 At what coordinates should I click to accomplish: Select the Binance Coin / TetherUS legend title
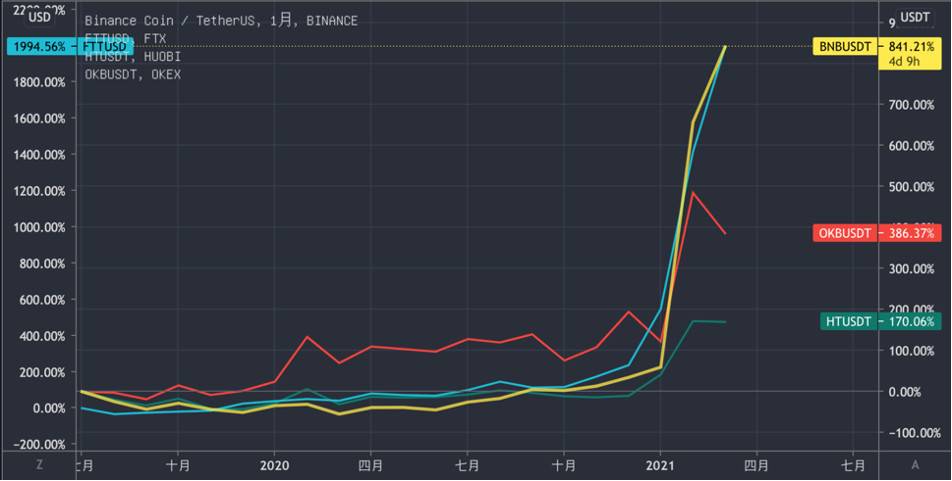point(221,21)
